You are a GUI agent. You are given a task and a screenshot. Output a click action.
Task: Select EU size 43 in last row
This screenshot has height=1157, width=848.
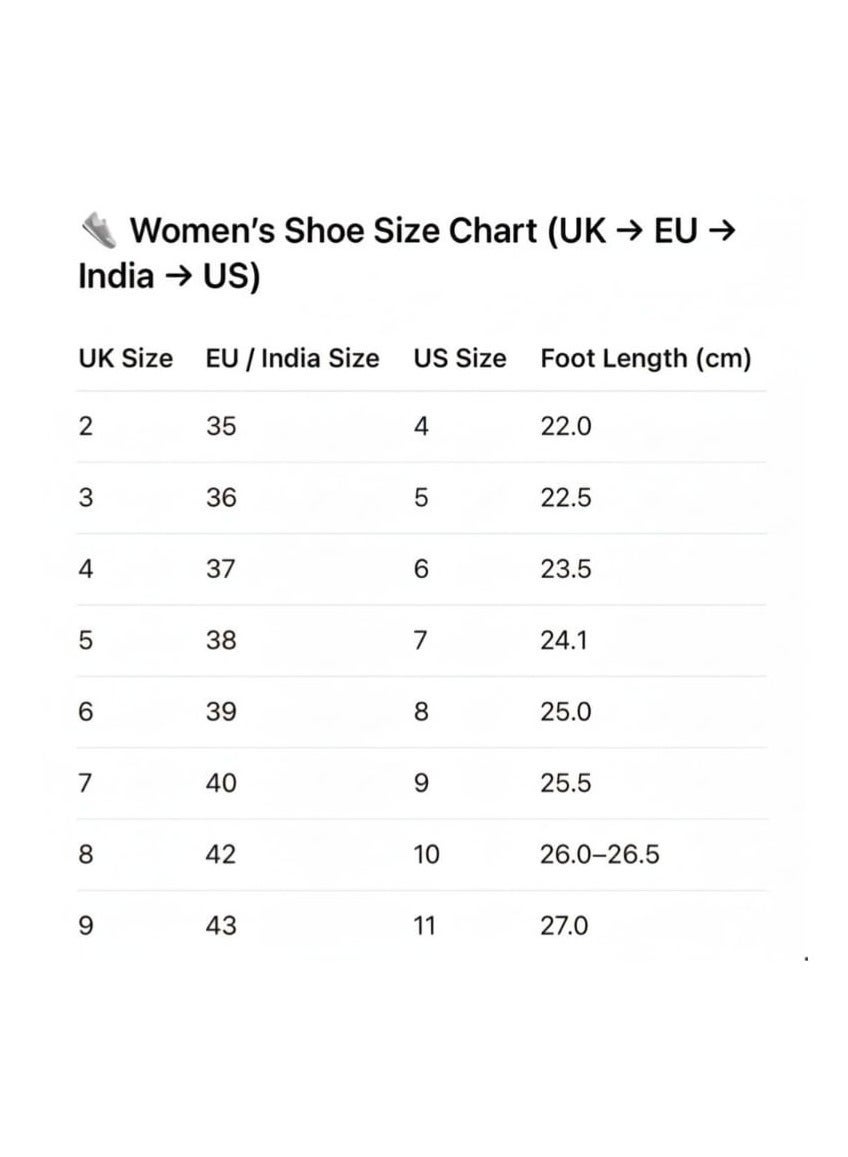pyautogui.click(x=221, y=925)
